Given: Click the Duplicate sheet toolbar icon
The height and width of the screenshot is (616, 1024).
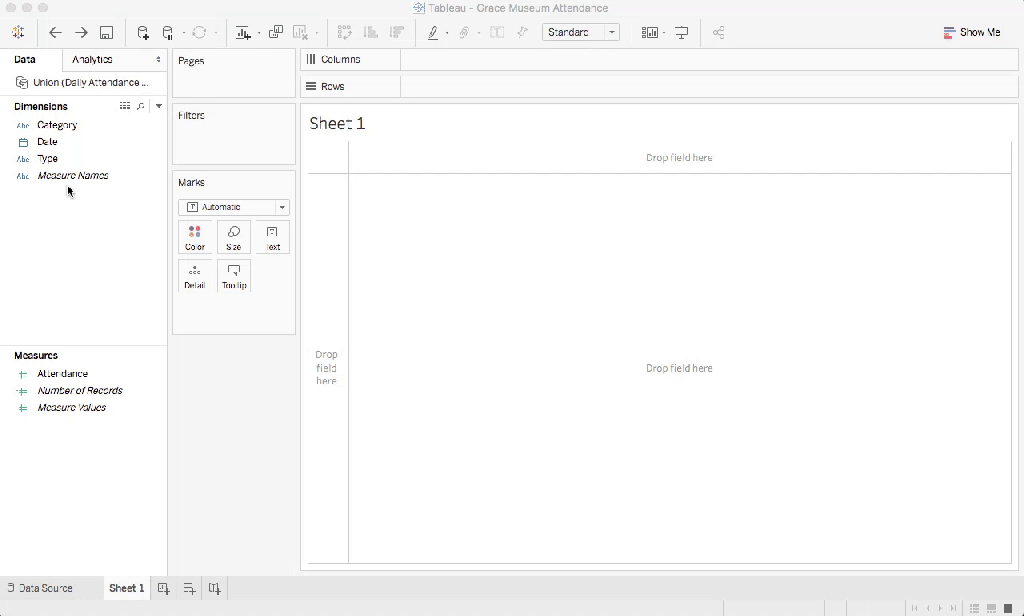Looking at the screenshot, I should [x=275, y=33].
